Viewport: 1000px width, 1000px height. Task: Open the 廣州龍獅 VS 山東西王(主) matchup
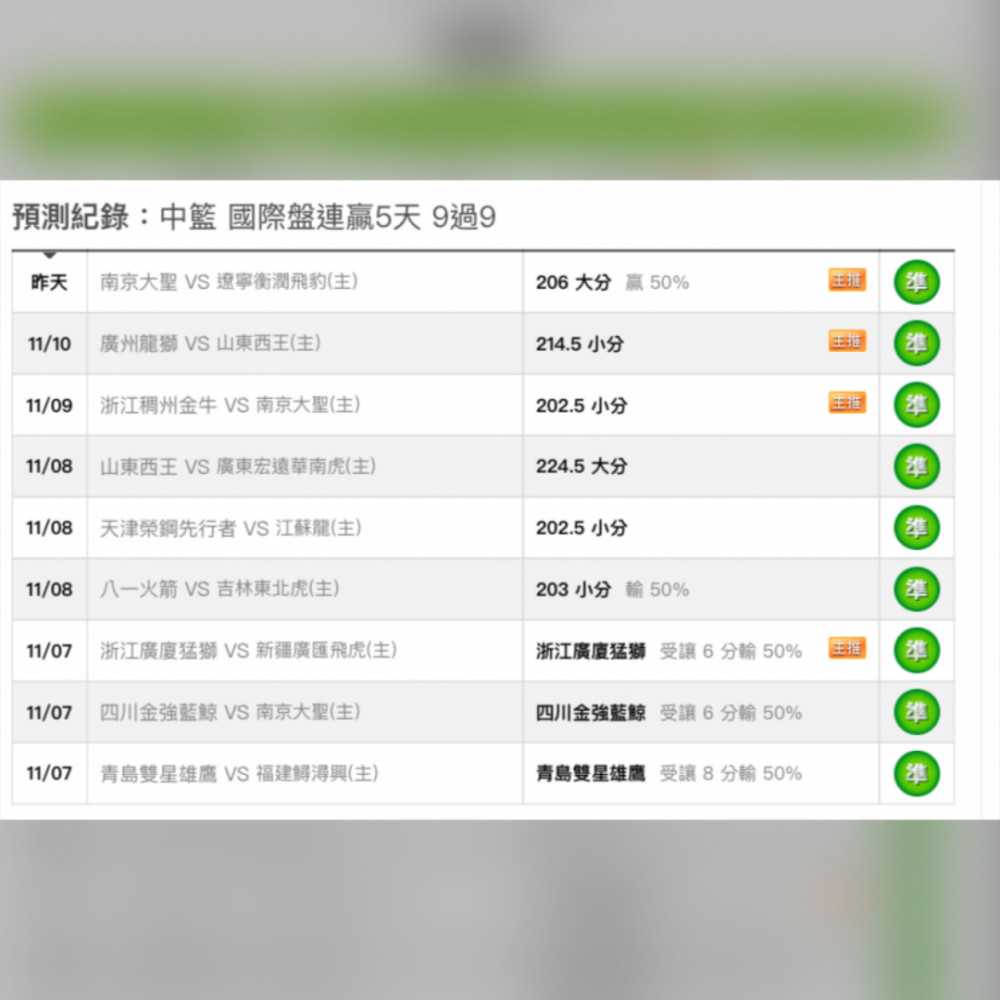210,343
